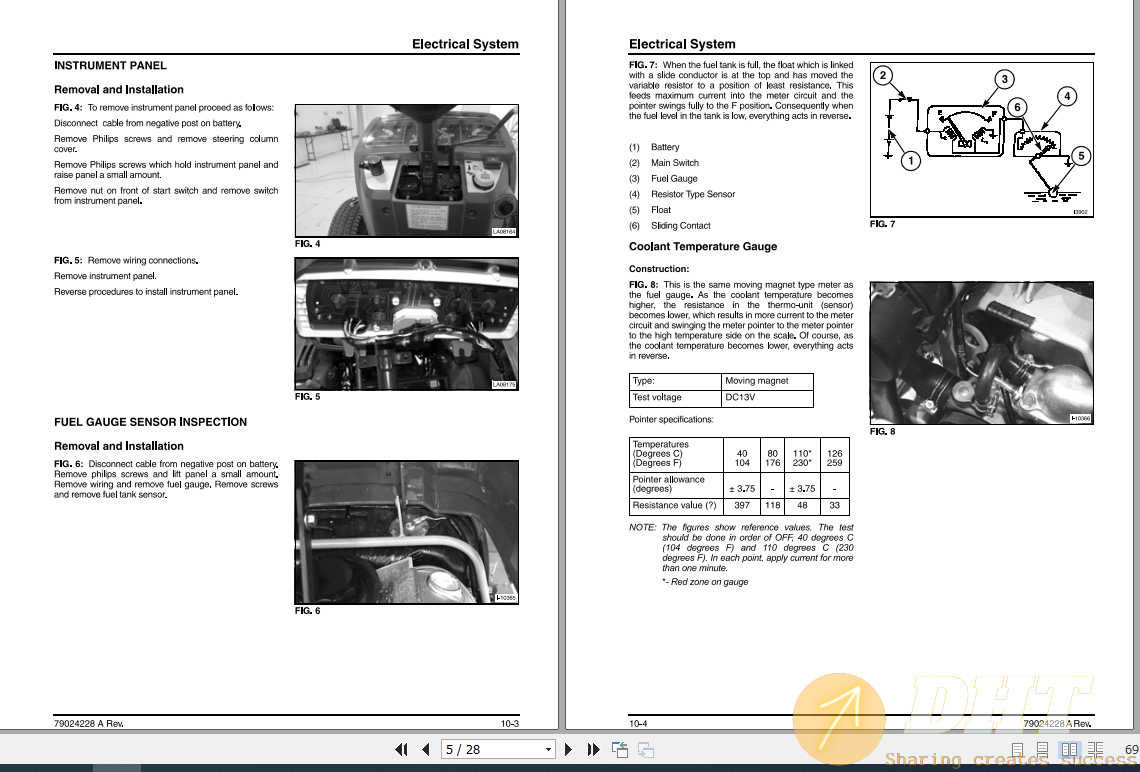Click the orange DHT watermark logo
Viewport: 1140px width, 772px height.
click(x=838, y=716)
